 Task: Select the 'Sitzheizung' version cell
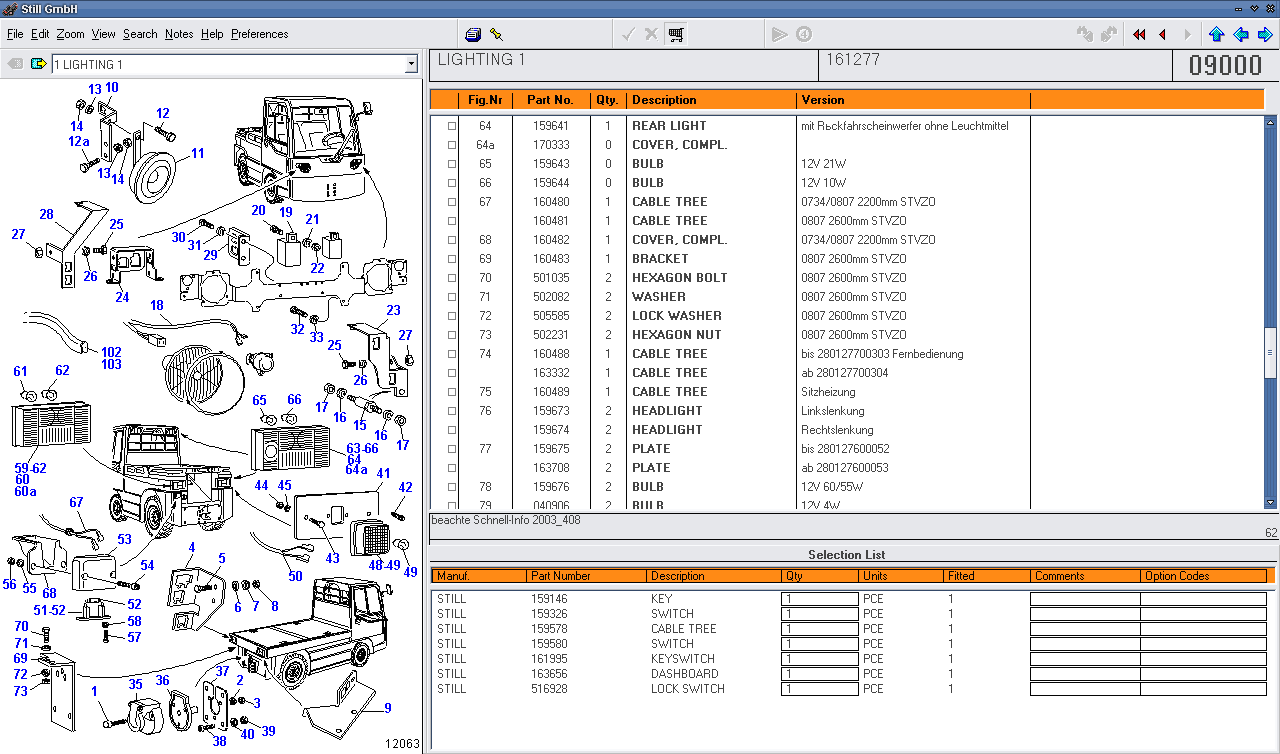click(829, 392)
